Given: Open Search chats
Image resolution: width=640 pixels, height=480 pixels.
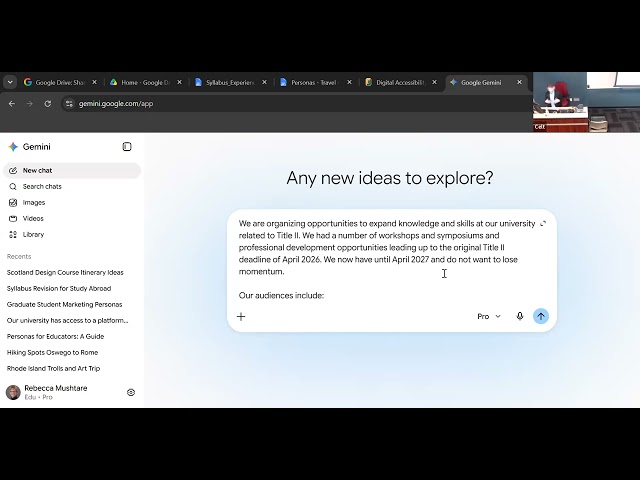Looking at the screenshot, I should 72,187.
